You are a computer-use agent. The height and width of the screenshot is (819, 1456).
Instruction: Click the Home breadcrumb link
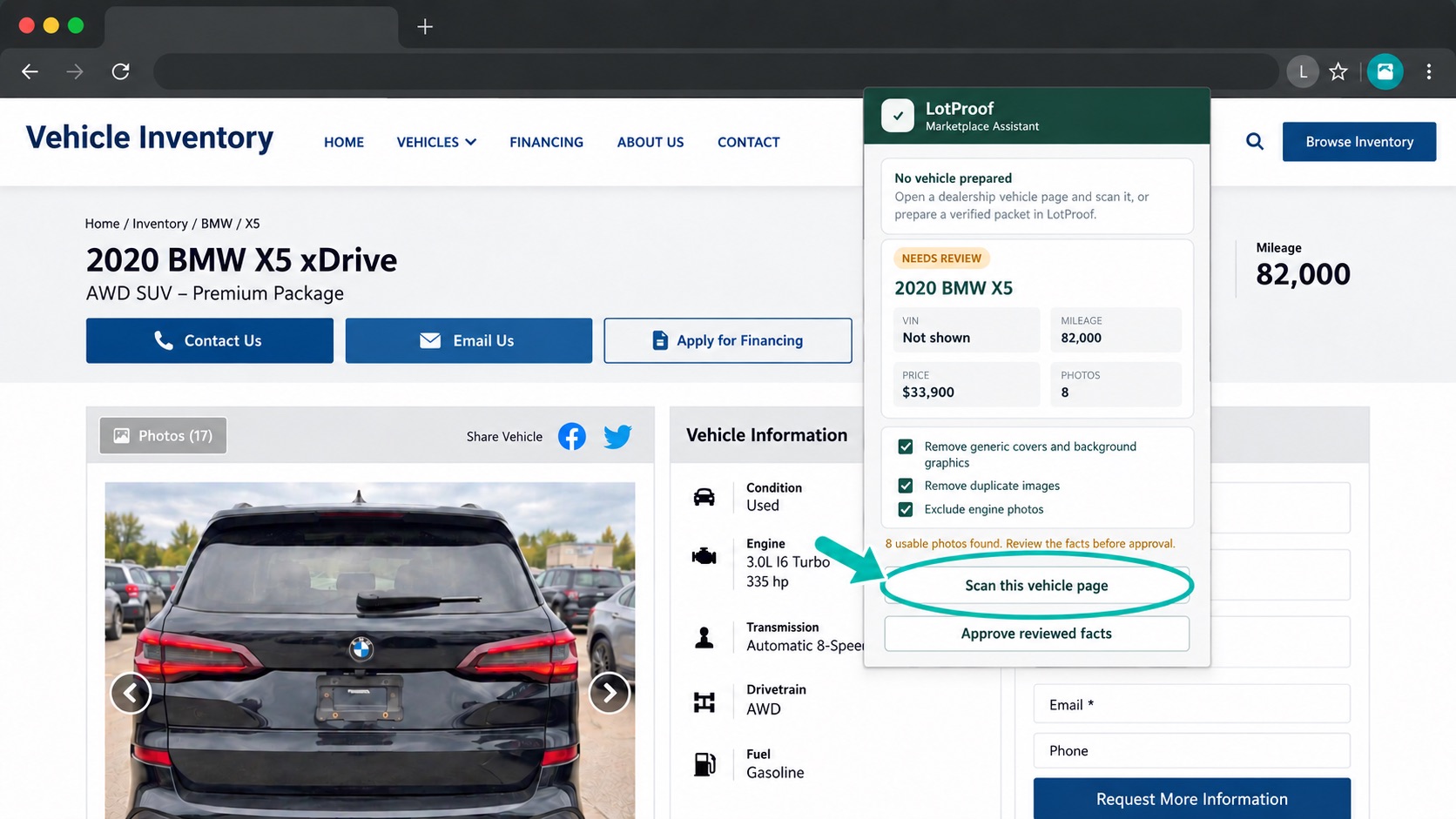tap(102, 224)
